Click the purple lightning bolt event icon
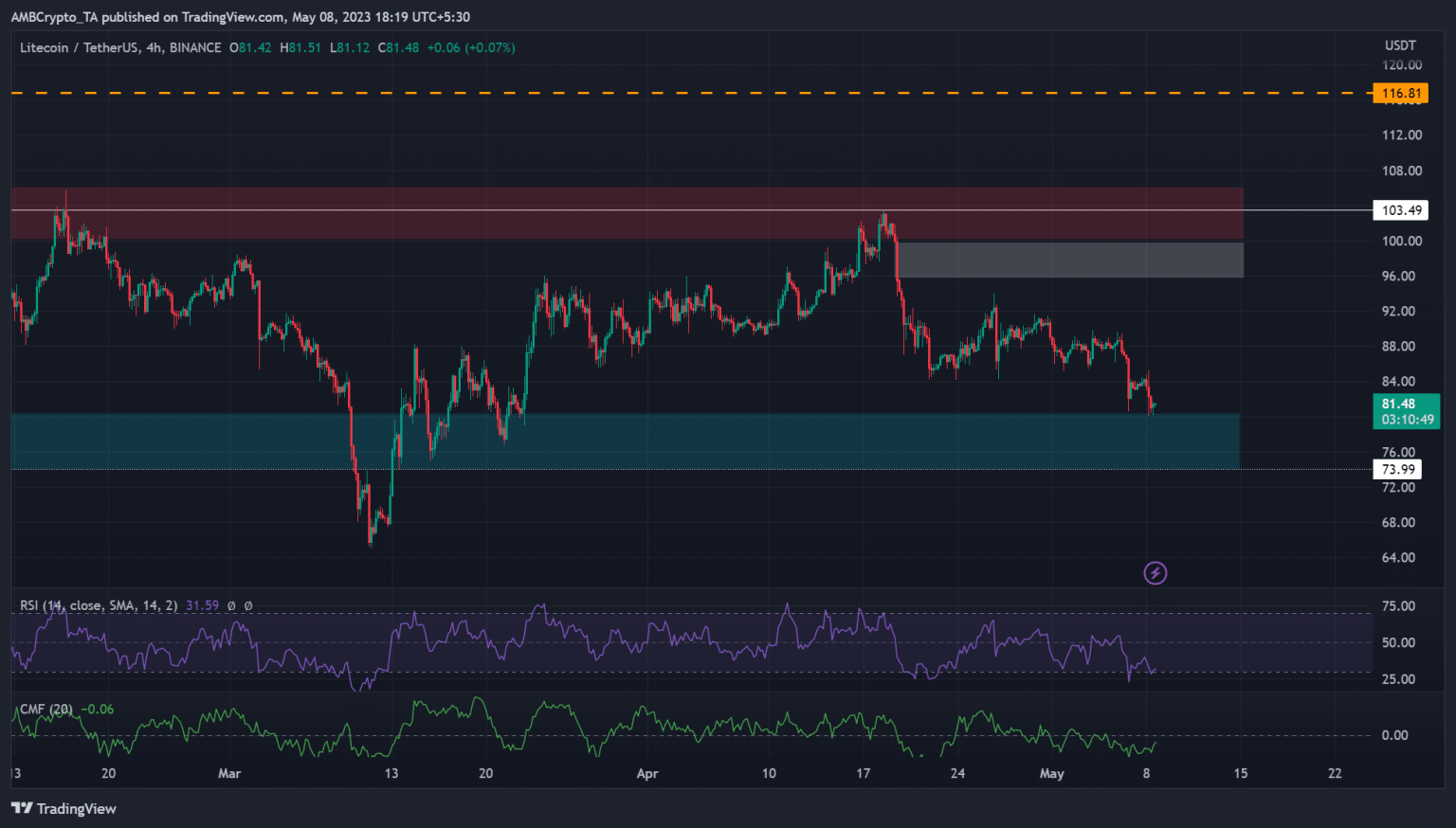Viewport: 1456px width, 828px height. [x=1155, y=573]
